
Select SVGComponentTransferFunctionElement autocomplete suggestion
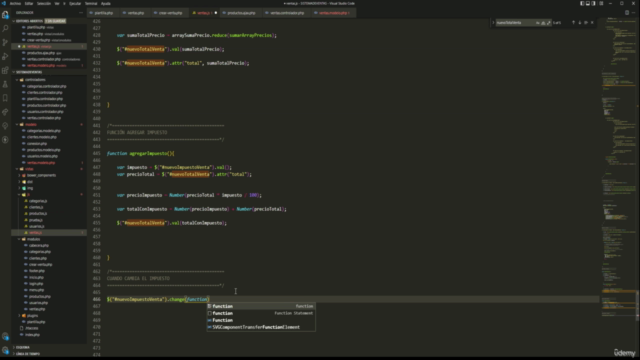click(x=261, y=327)
